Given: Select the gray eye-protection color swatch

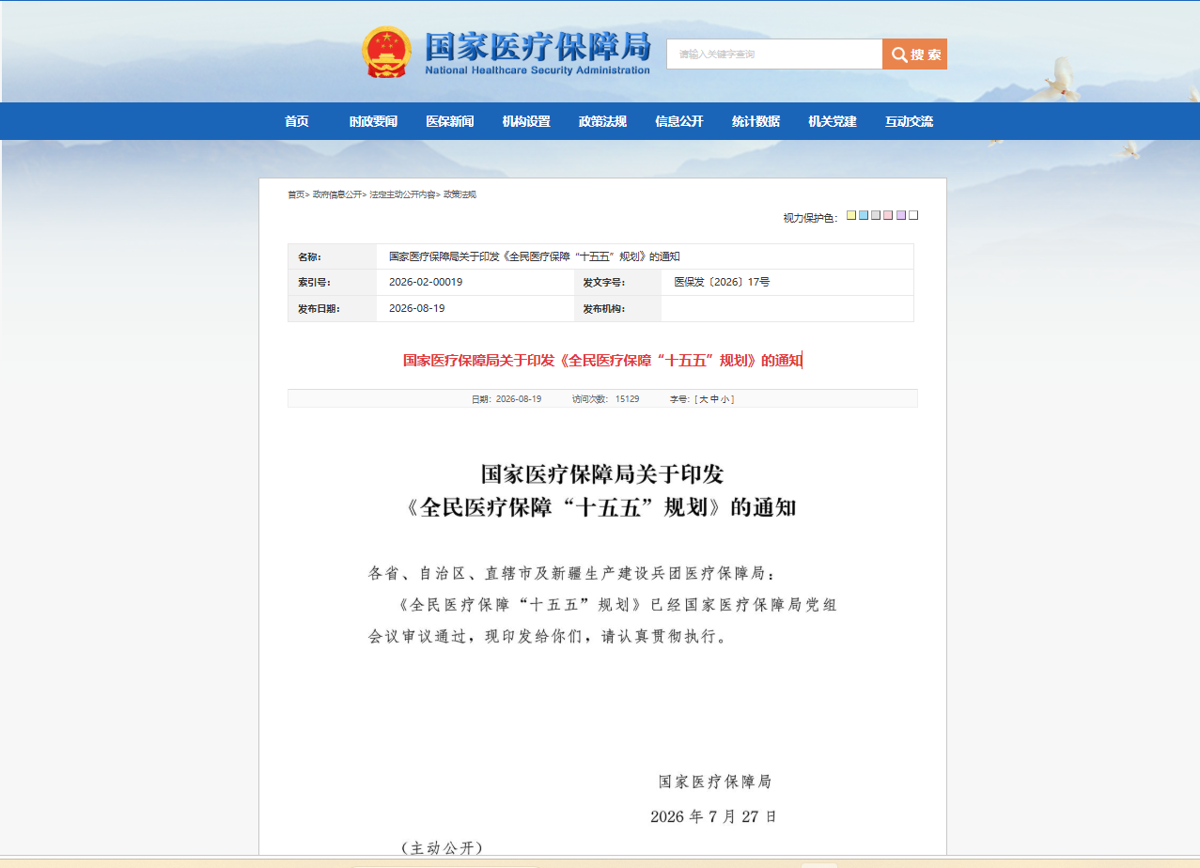Looking at the screenshot, I should pos(876,215).
